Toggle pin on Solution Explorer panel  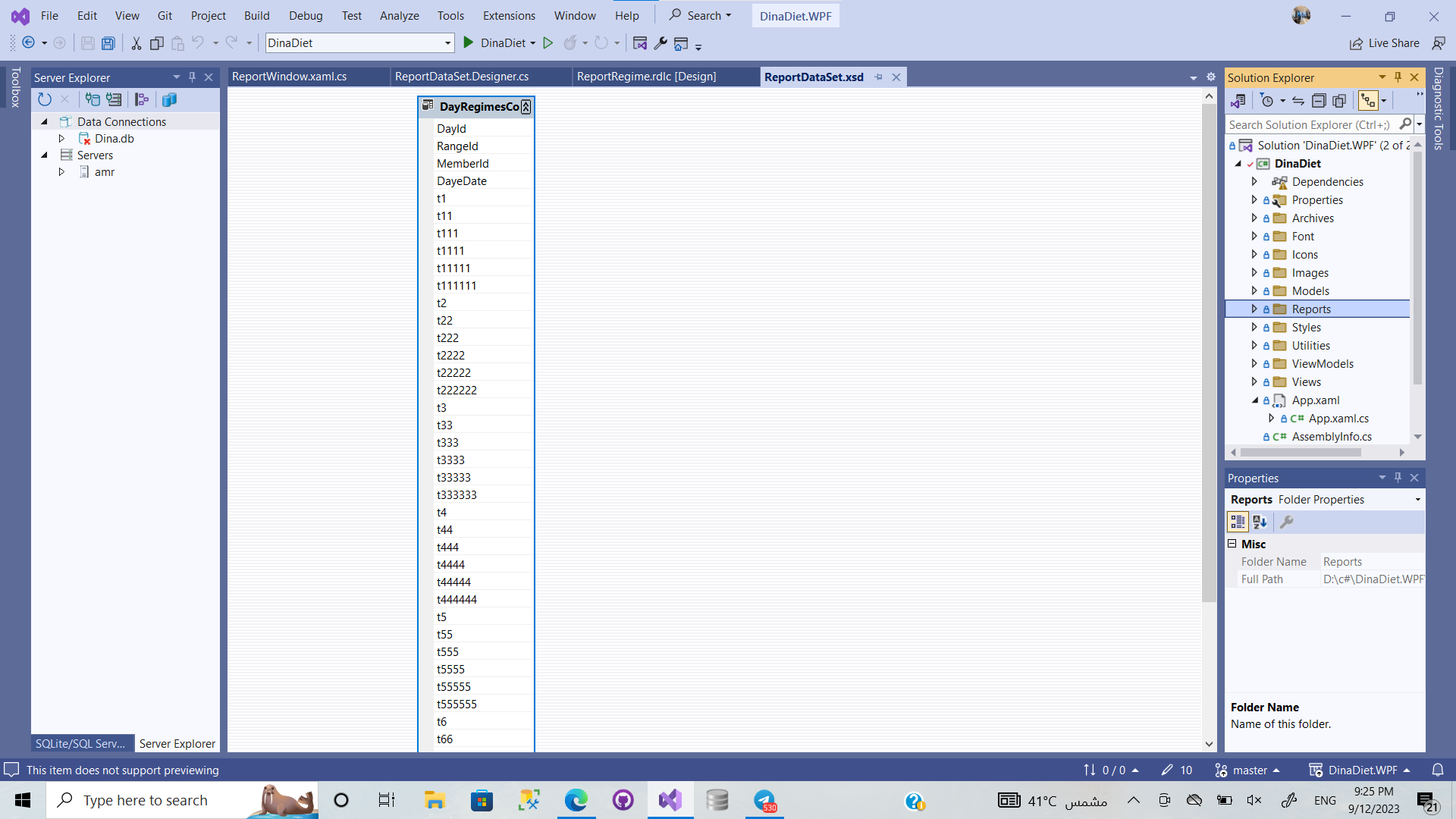pyautogui.click(x=1398, y=77)
